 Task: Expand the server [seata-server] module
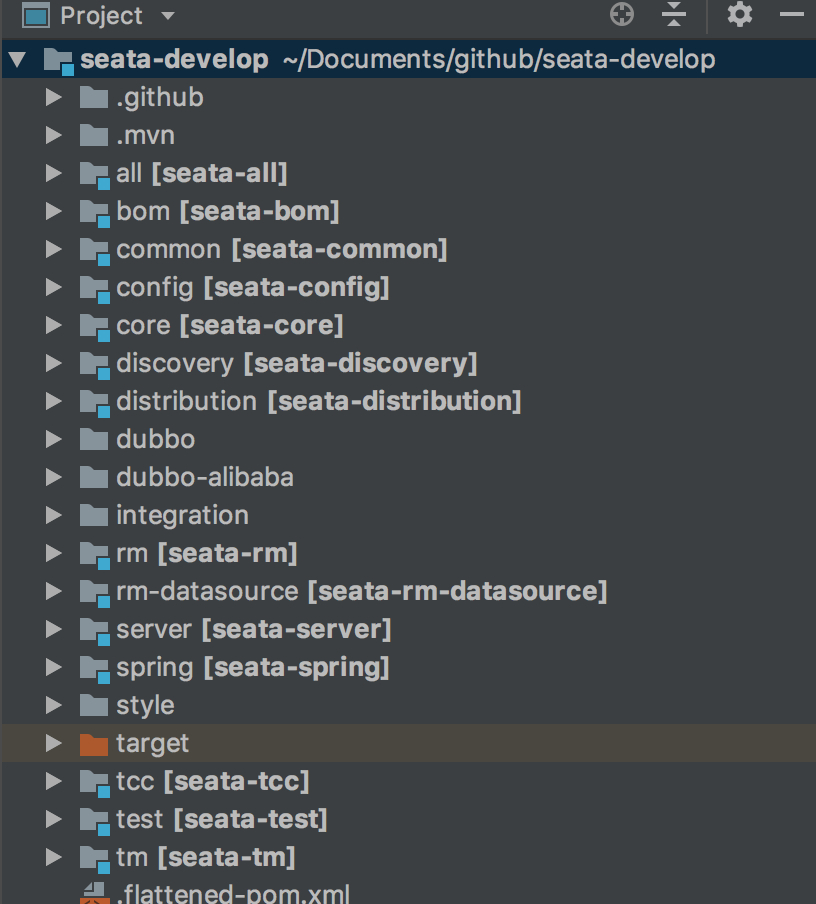point(54,629)
